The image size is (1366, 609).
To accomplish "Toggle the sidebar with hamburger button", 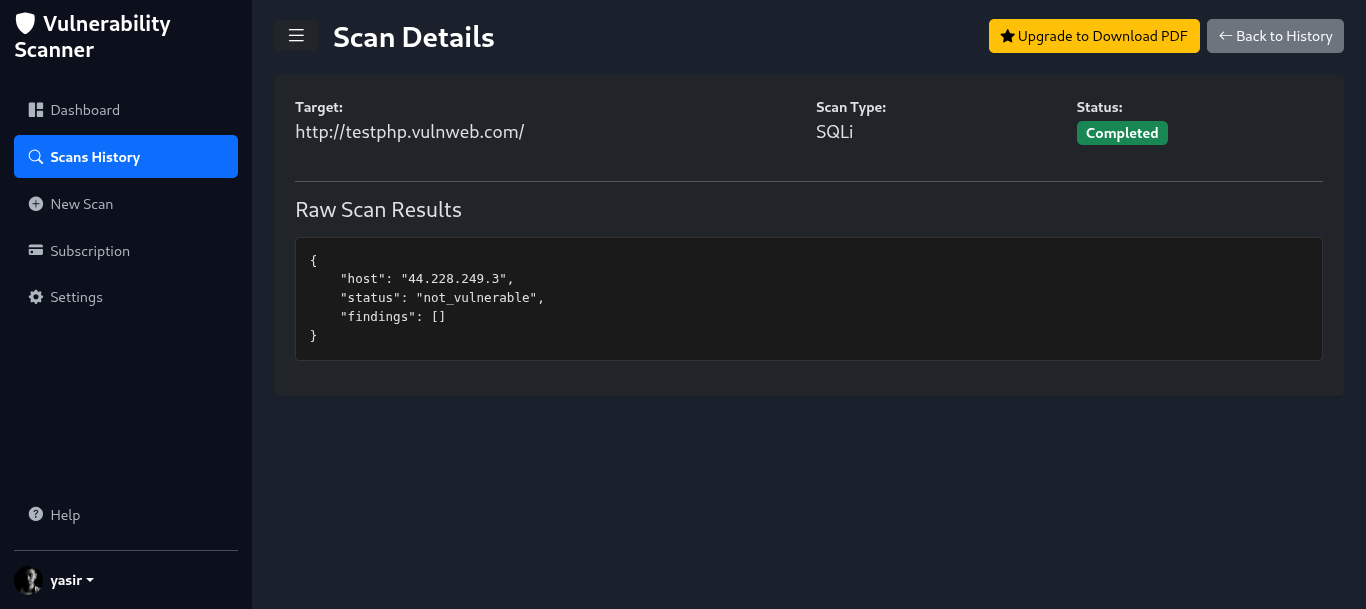I will click(296, 36).
